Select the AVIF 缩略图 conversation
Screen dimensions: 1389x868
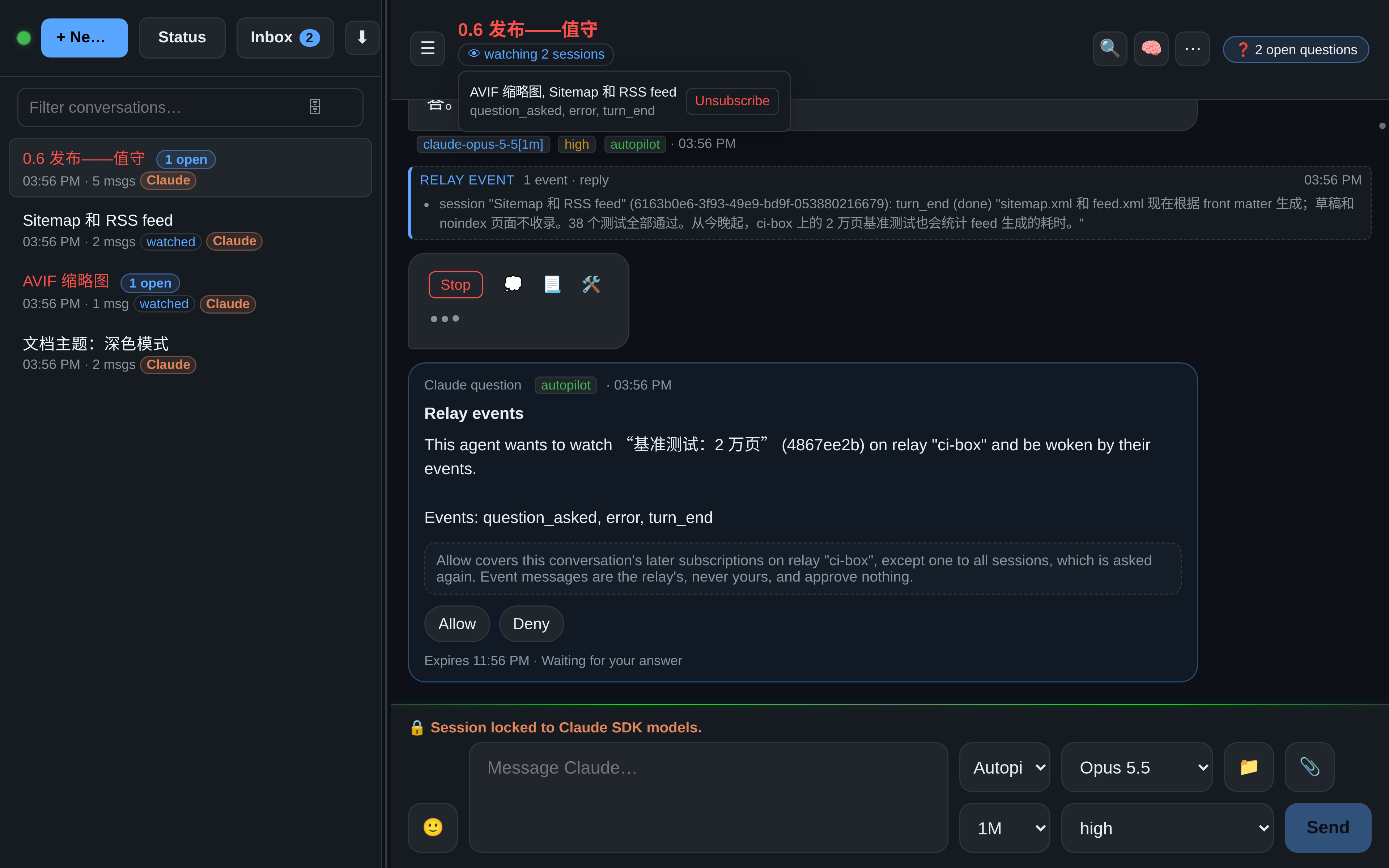pyautogui.click(x=190, y=292)
